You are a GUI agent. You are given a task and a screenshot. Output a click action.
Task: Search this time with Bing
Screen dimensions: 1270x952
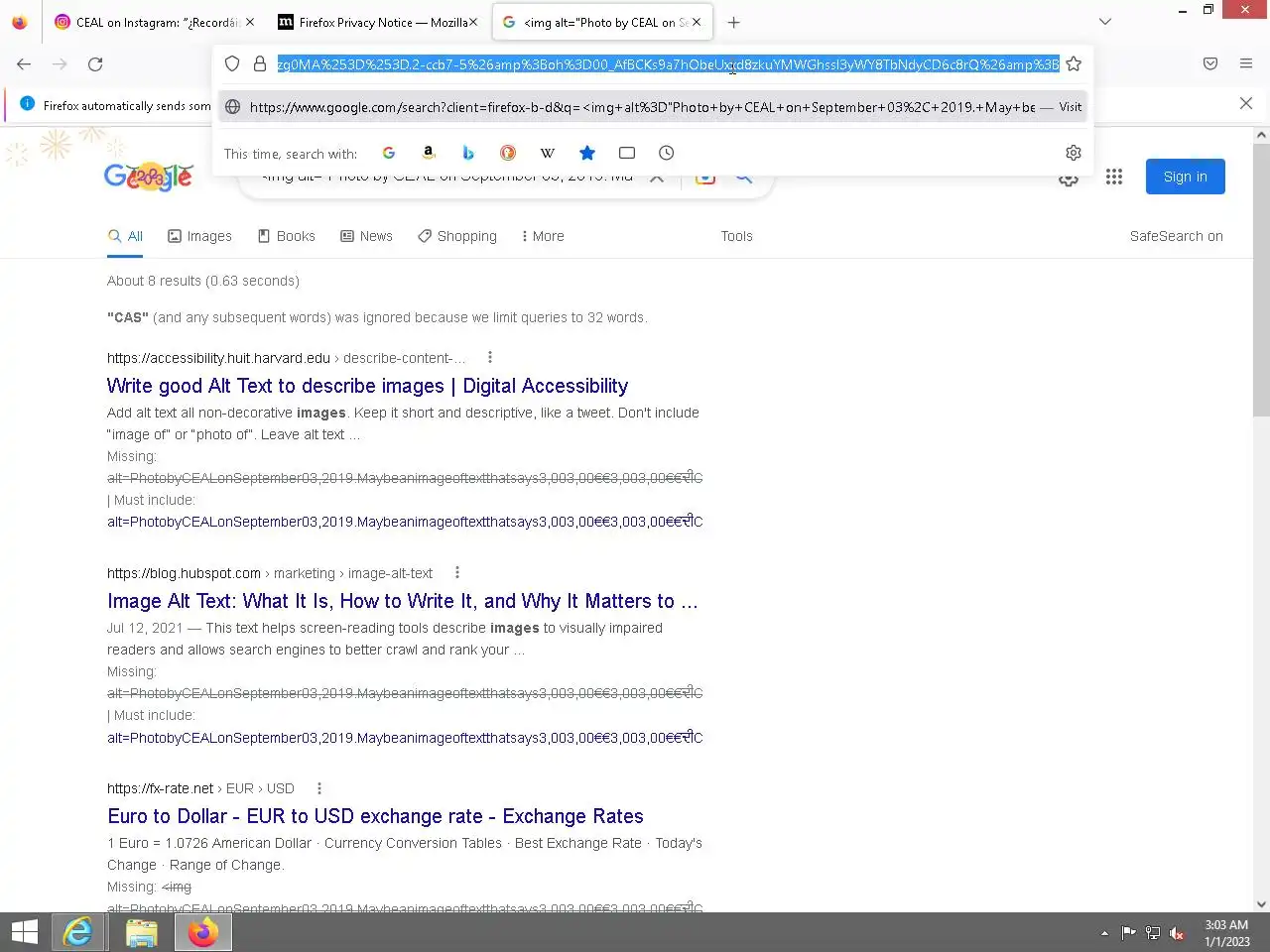468,153
